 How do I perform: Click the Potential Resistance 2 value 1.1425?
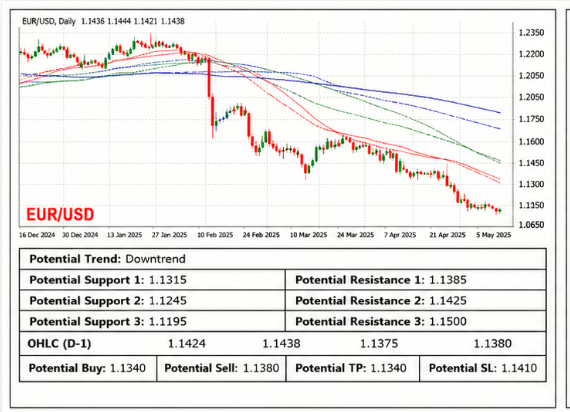448,301
